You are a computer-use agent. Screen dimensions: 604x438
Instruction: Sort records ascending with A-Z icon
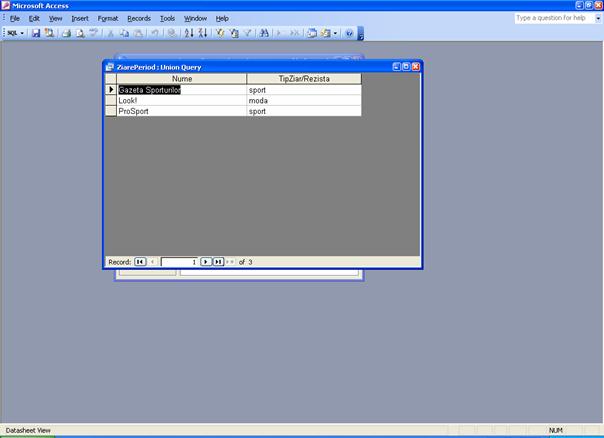click(189, 33)
